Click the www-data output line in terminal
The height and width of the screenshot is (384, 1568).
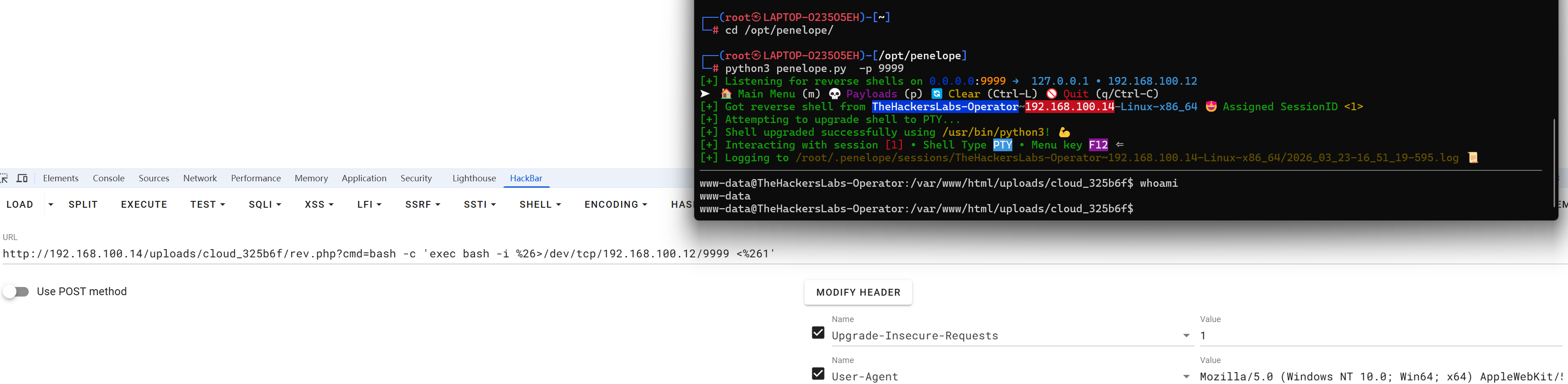(725, 196)
